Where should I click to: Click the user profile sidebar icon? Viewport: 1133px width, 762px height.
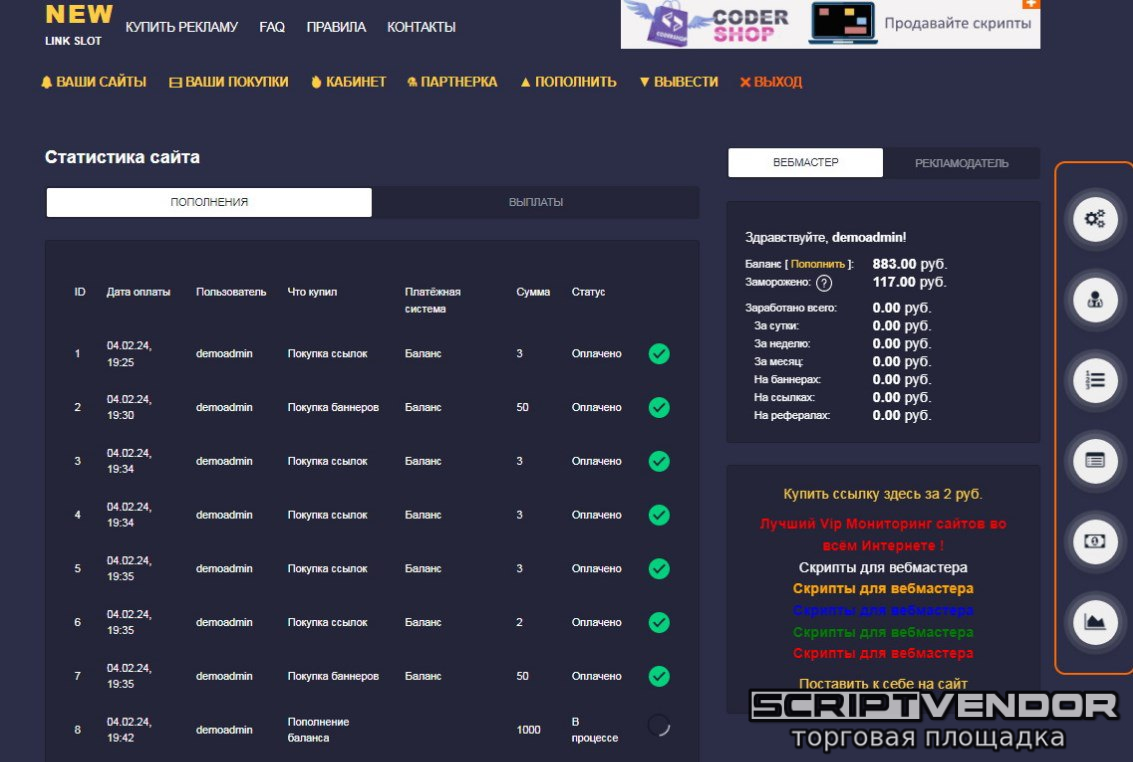[1094, 300]
